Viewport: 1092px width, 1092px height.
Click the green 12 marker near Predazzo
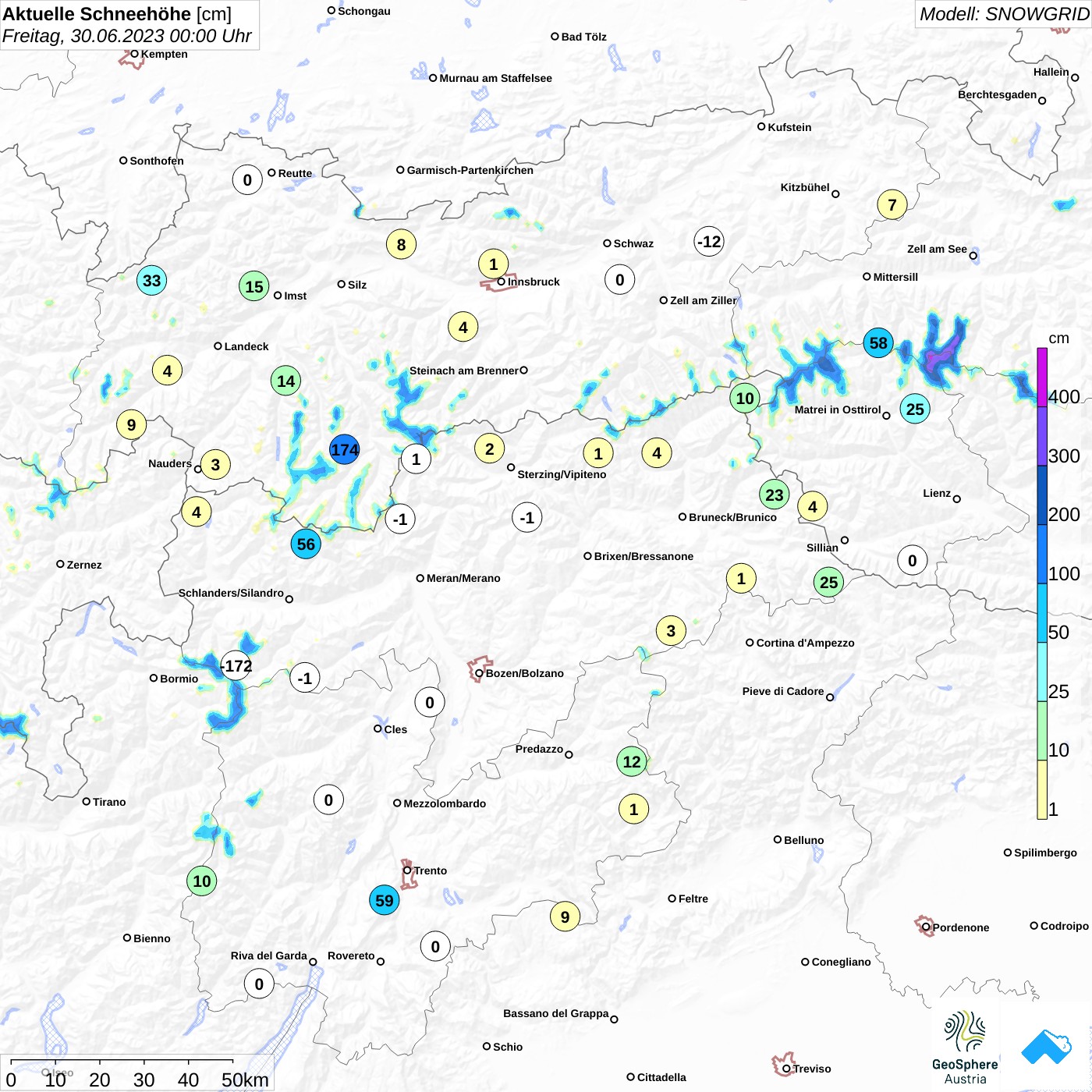tap(632, 761)
